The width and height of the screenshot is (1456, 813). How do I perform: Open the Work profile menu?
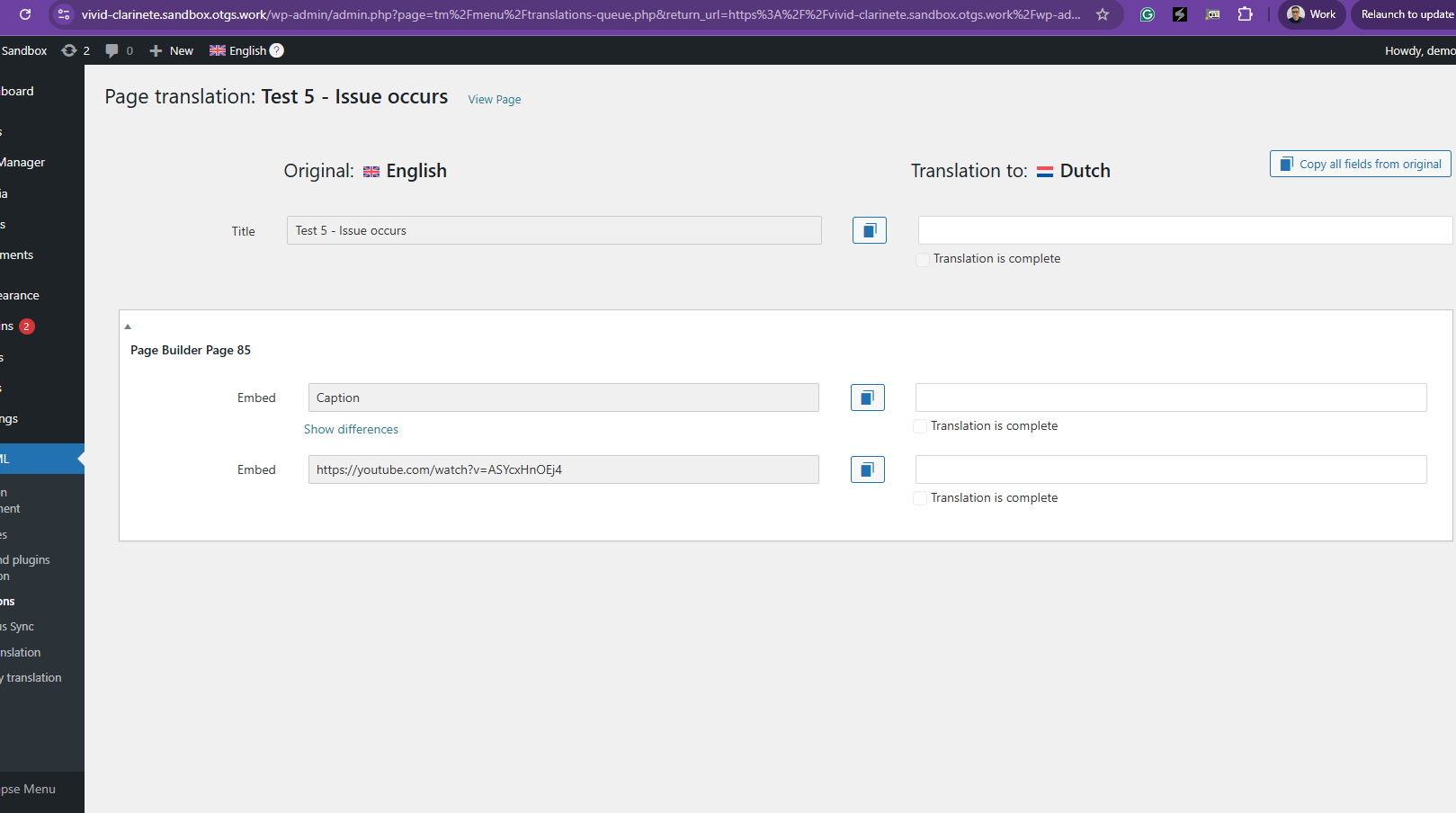click(x=1311, y=14)
